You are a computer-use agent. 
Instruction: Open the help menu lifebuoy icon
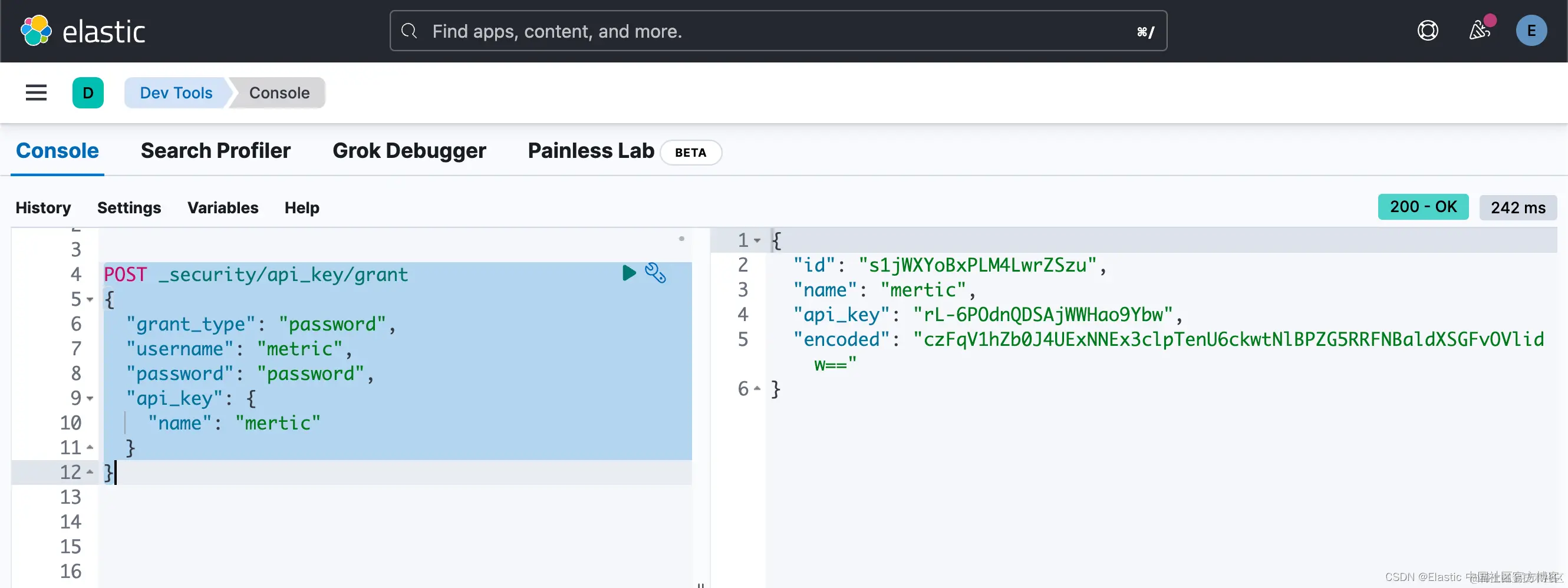1427,31
